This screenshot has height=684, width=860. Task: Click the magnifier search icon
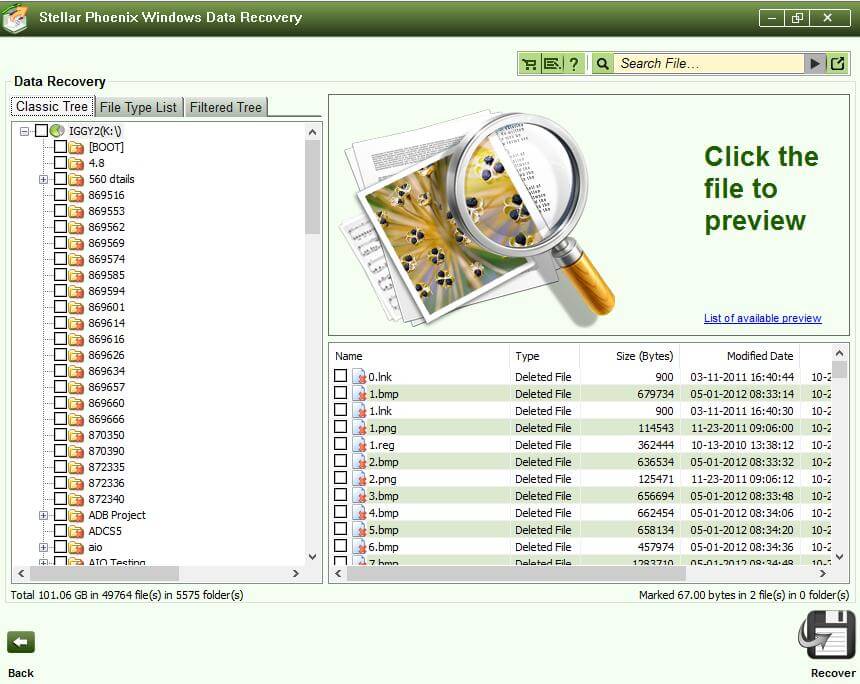[603, 64]
